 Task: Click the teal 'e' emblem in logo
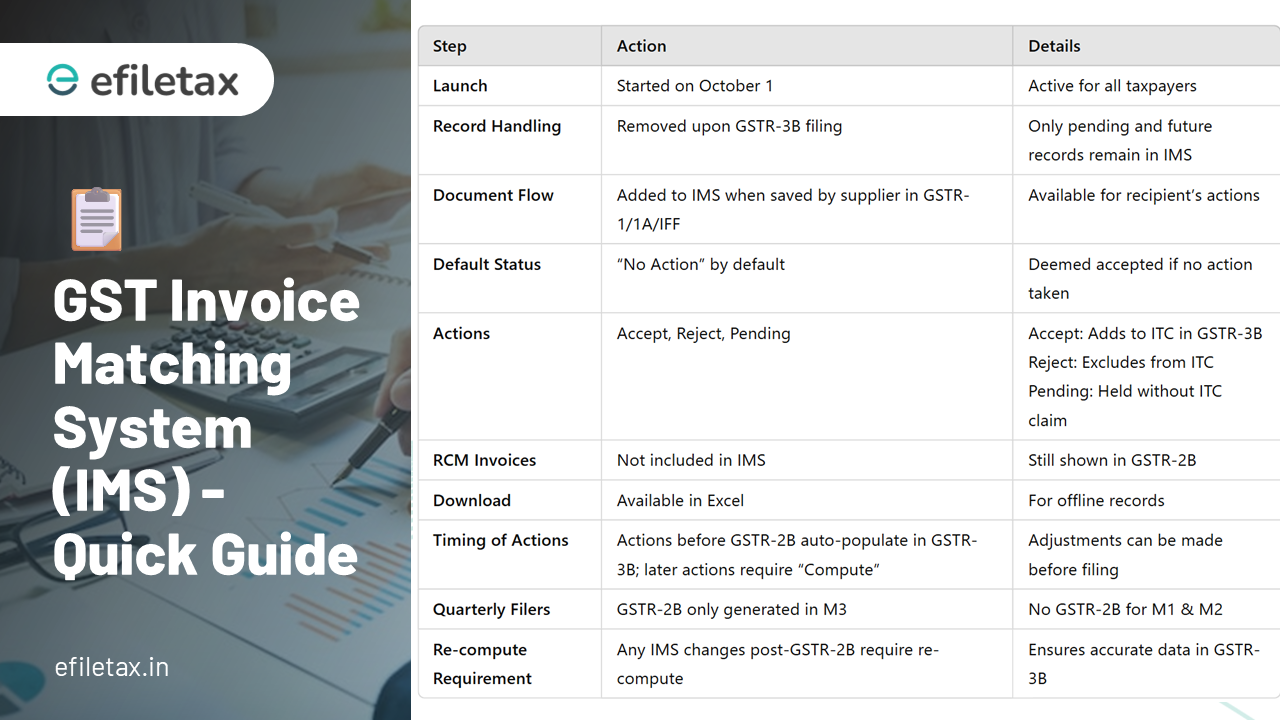coord(62,78)
